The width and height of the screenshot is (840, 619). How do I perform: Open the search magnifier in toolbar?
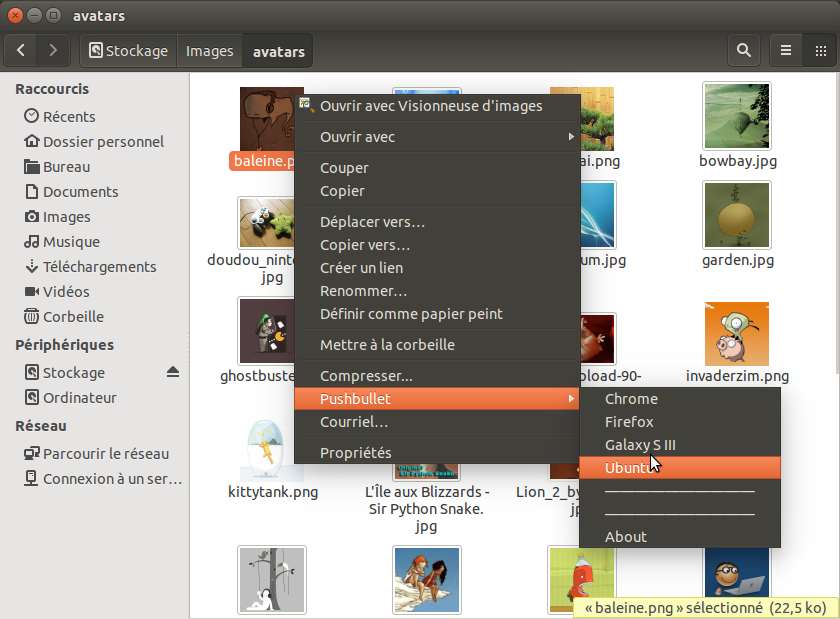coord(744,50)
